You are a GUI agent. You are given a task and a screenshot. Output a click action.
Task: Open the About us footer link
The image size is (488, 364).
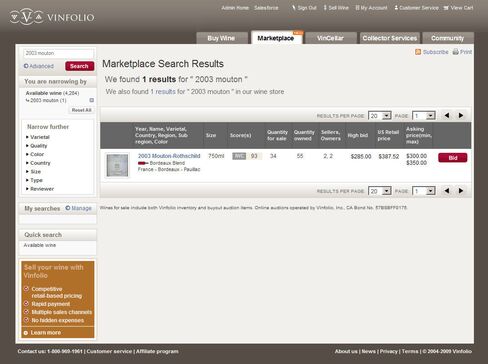tap(346, 351)
